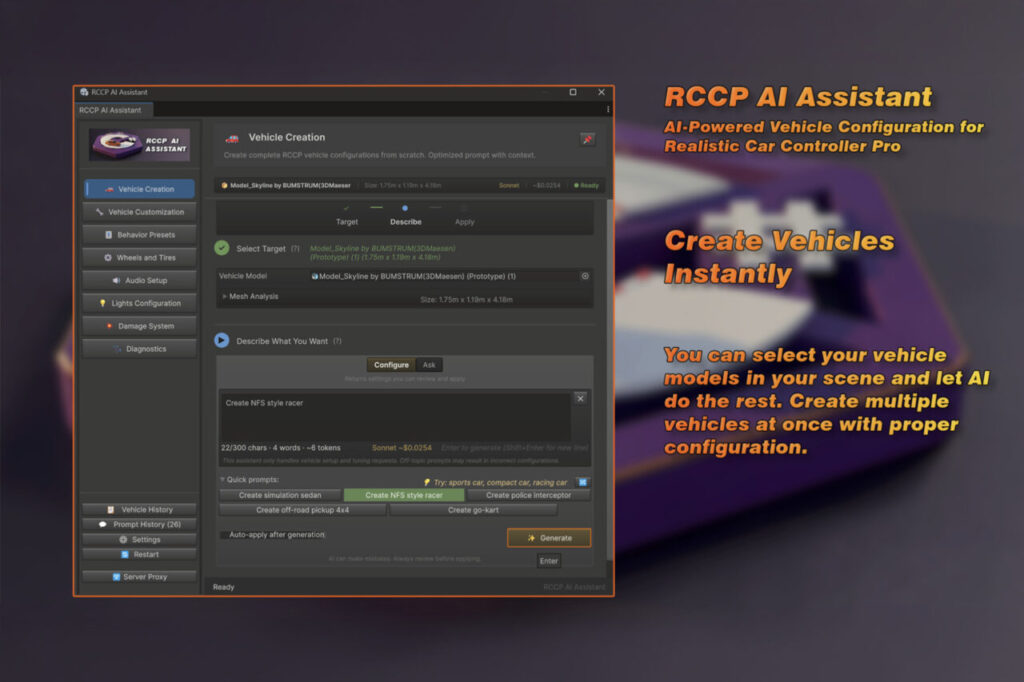The height and width of the screenshot is (682, 1024).
Task: Click the Diagnostics icon in the sidebar
Action: [116, 348]
